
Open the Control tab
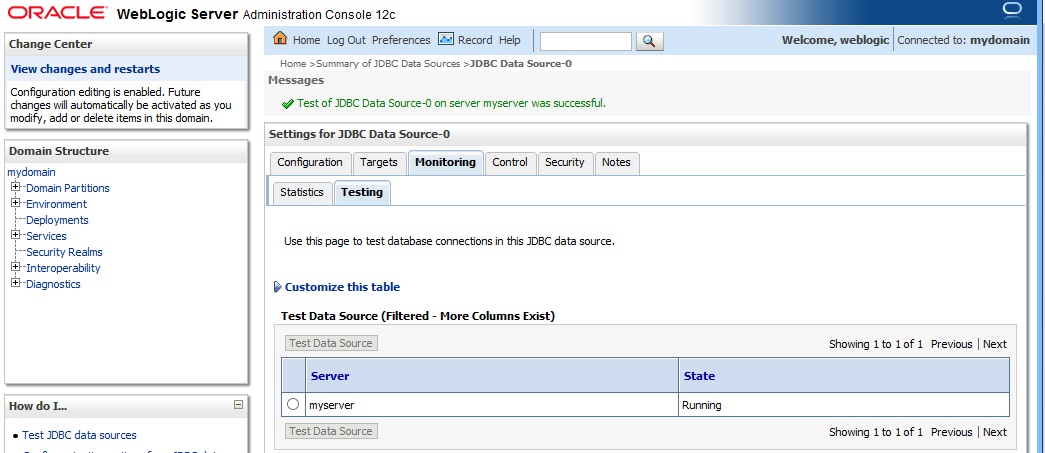[x=510, y=163]
